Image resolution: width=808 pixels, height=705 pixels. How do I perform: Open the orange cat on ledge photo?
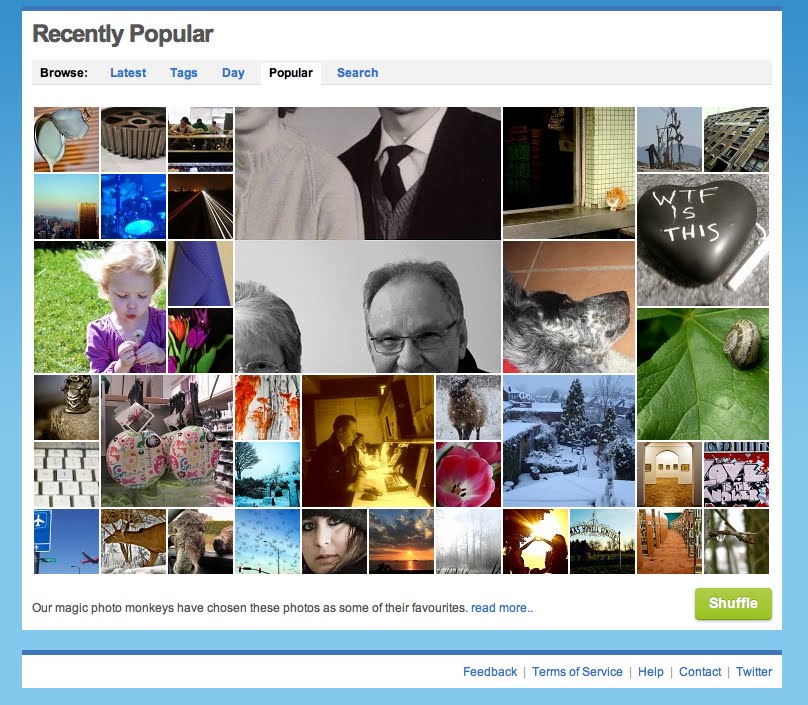[569, 173]
